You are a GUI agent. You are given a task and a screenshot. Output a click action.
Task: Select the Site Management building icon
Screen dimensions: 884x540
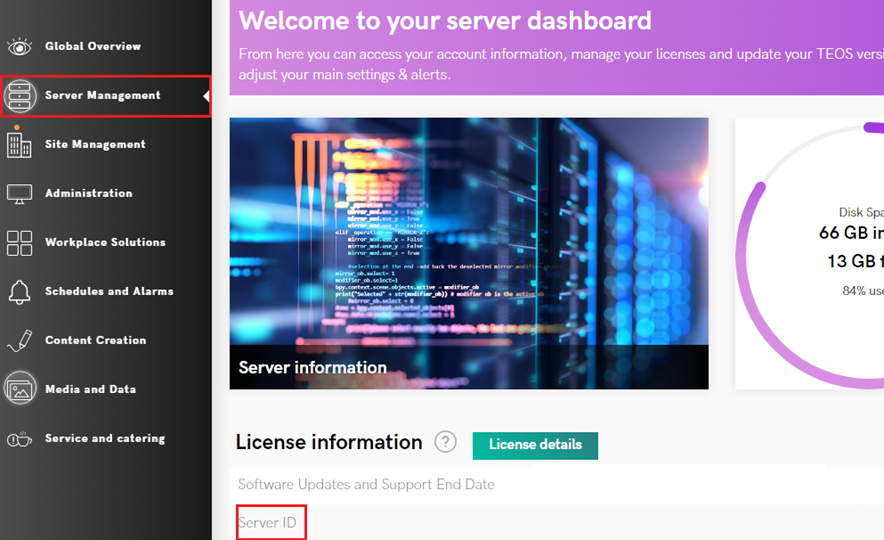click(x=20, y=144)
